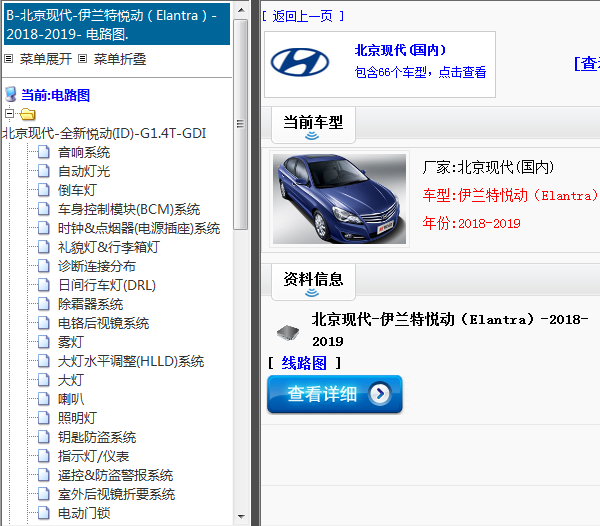Viewport: 600px width, 526px height.
Task: Click document icon beside 钥匙防盗系统
Action: coord(44,437)
